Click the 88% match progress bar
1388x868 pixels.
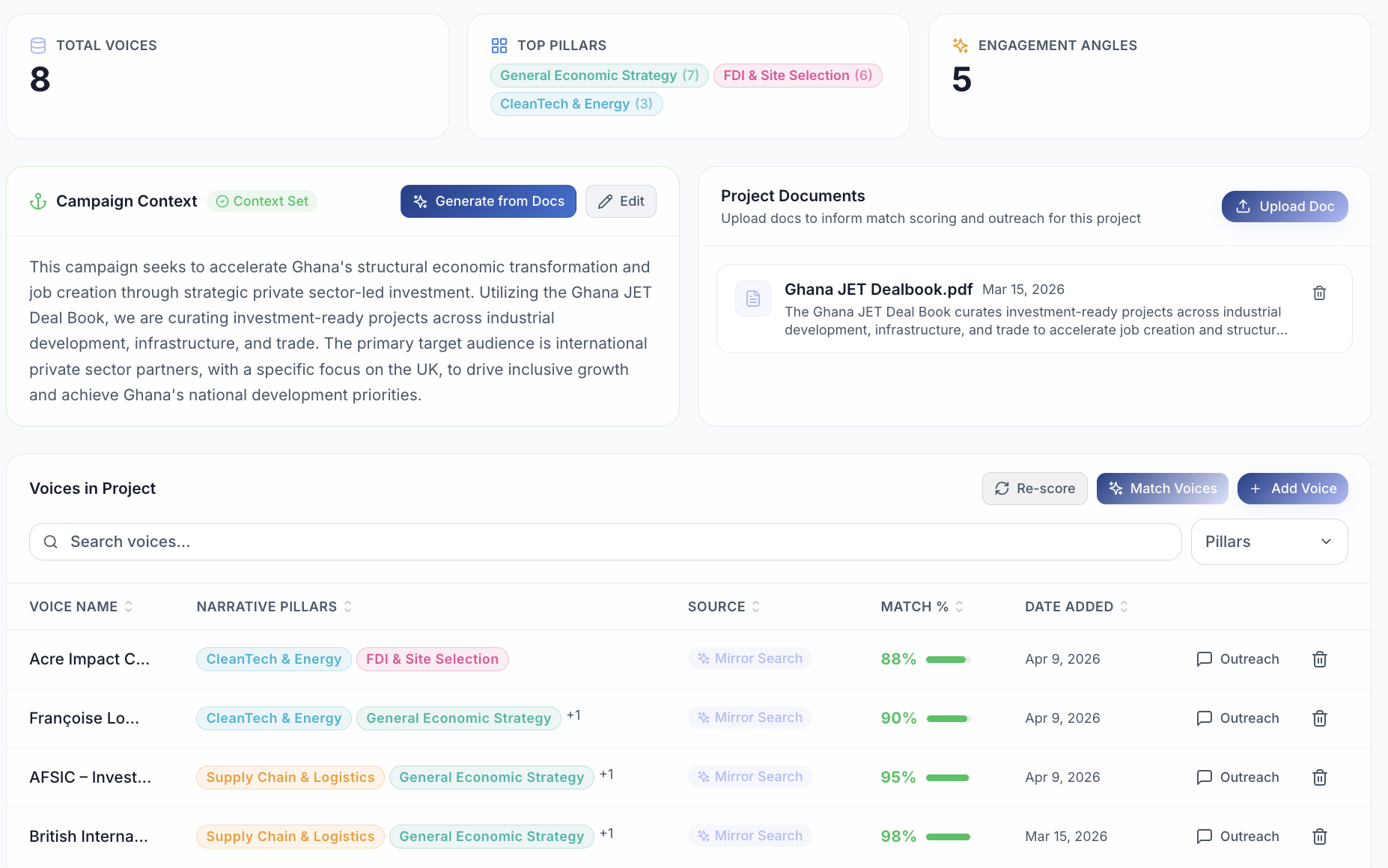click(x=948, y=659)
